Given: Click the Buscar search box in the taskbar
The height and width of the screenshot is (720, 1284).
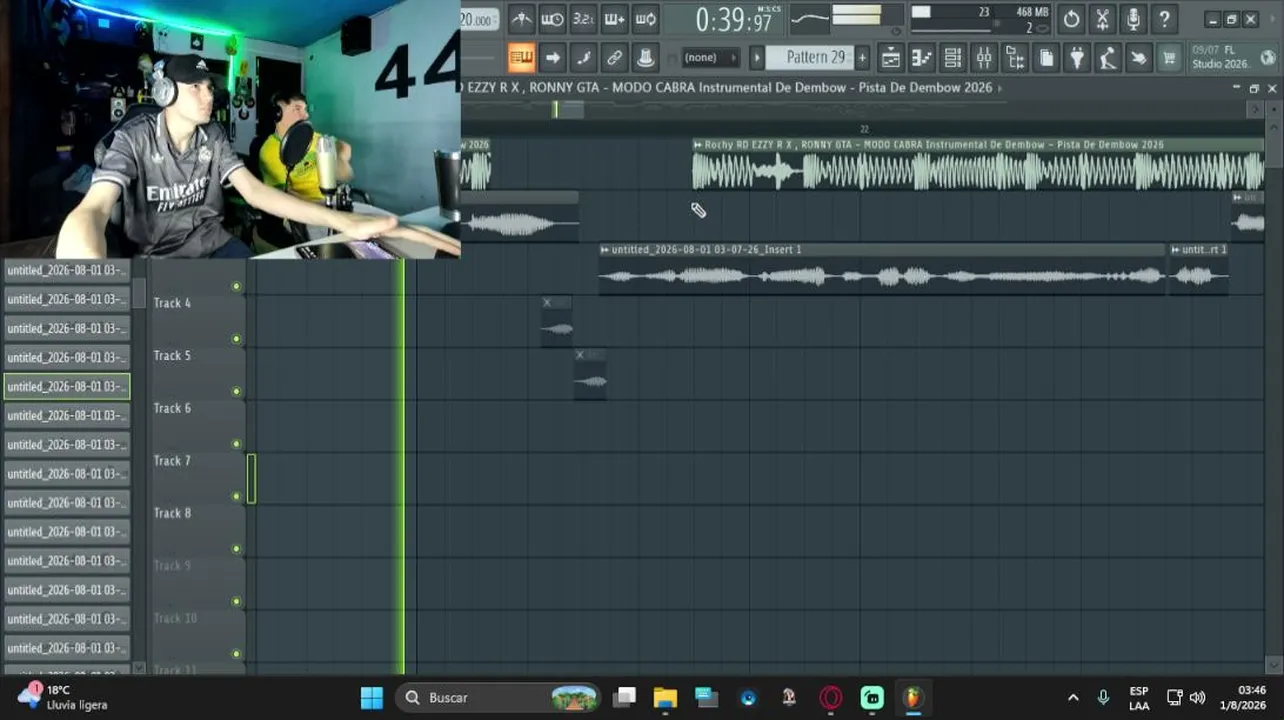Looking at the screenshot, I should click(498, 697).
